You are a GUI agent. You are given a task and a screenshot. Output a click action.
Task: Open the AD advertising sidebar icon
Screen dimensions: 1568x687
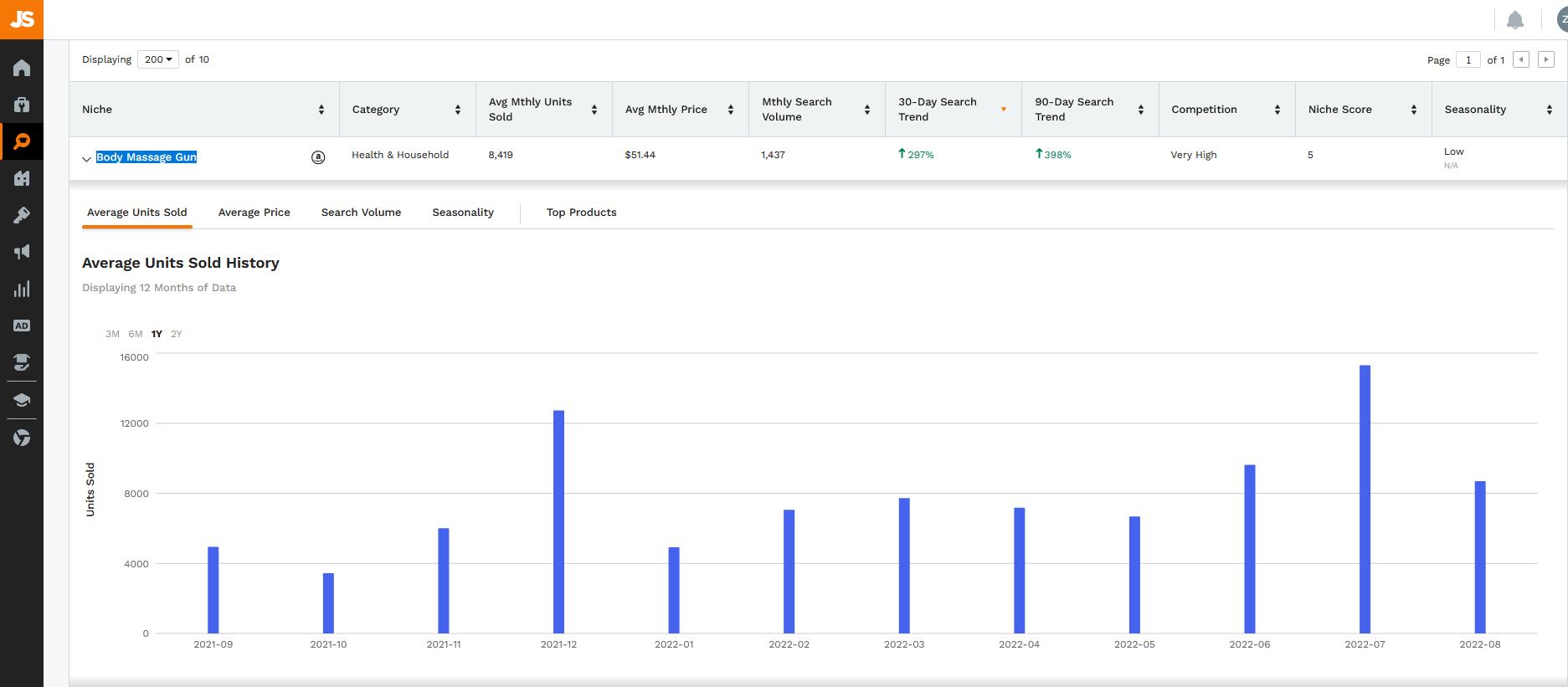point(22,326)
